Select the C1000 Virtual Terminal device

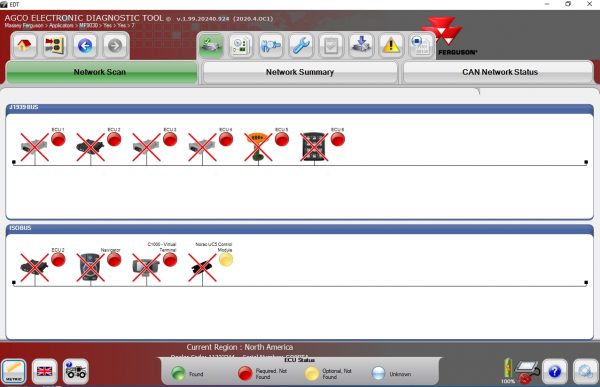[146, 268]
